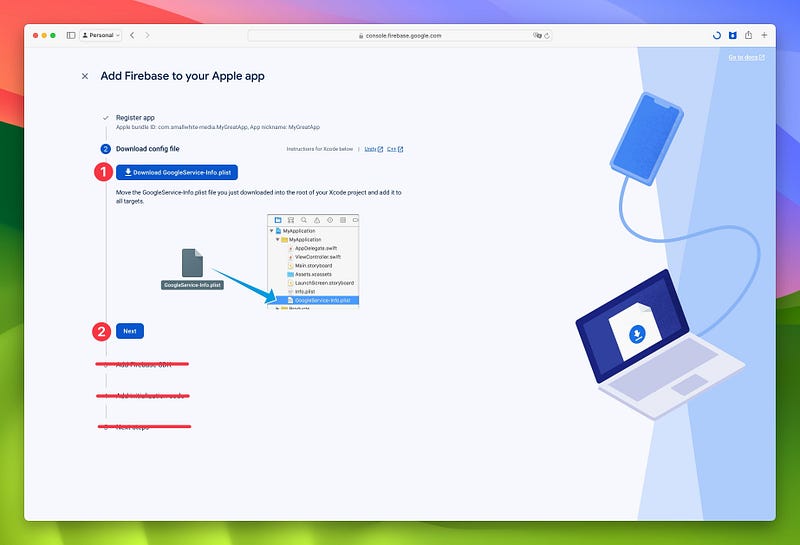The image size is (800, 545).
Task: Add a new tab with plus icon
Action: 764,35
